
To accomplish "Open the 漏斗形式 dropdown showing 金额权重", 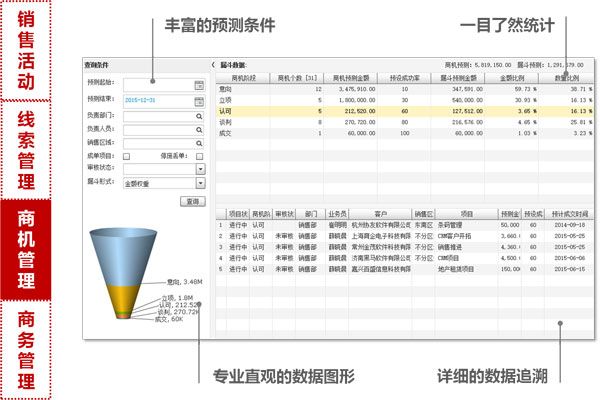I will click(200, 184).
